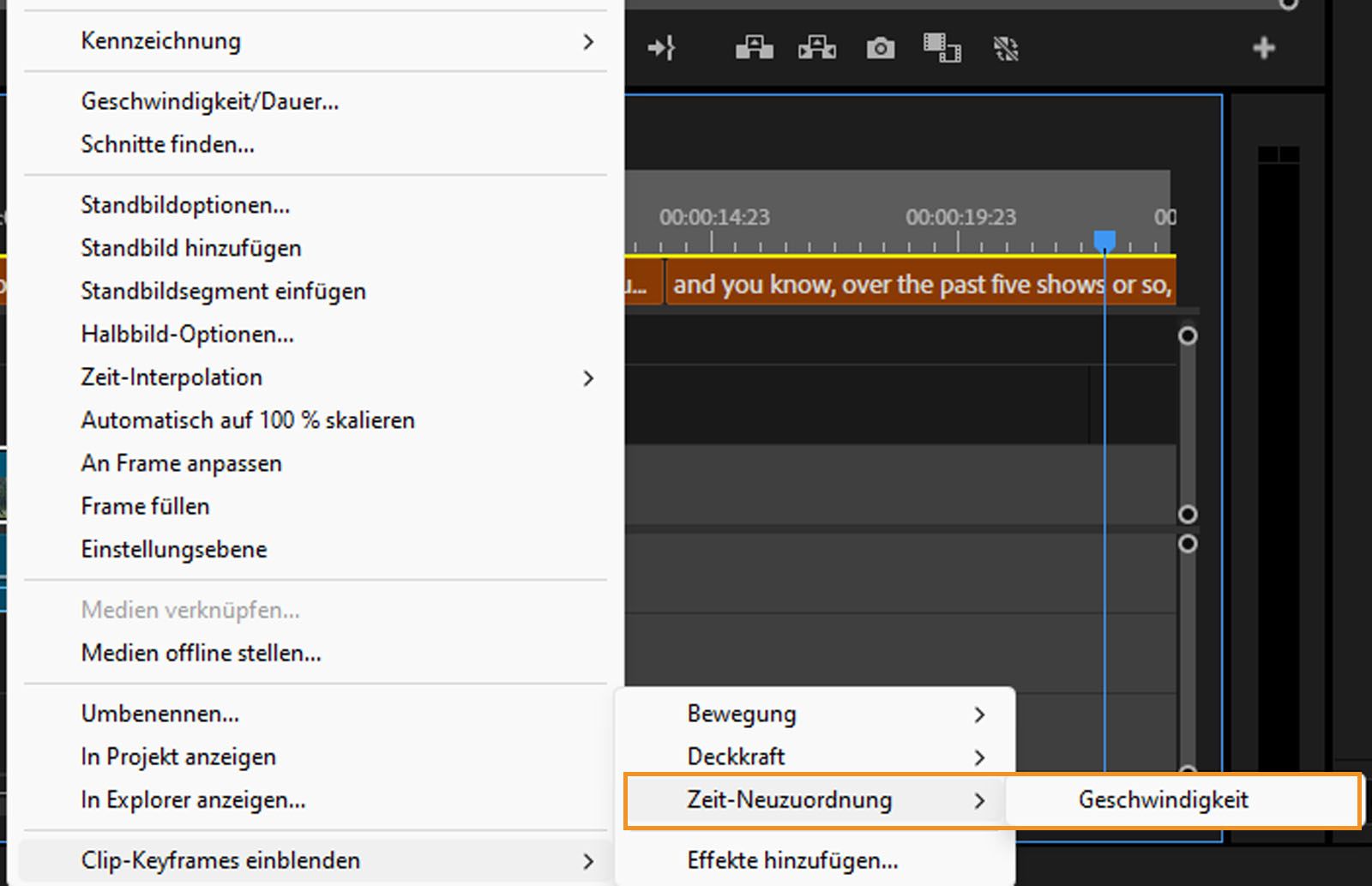This screenshot has height=886, width=1372.
Task: Expand the Kennzeichnung submenu
Action: coord(160,40)
